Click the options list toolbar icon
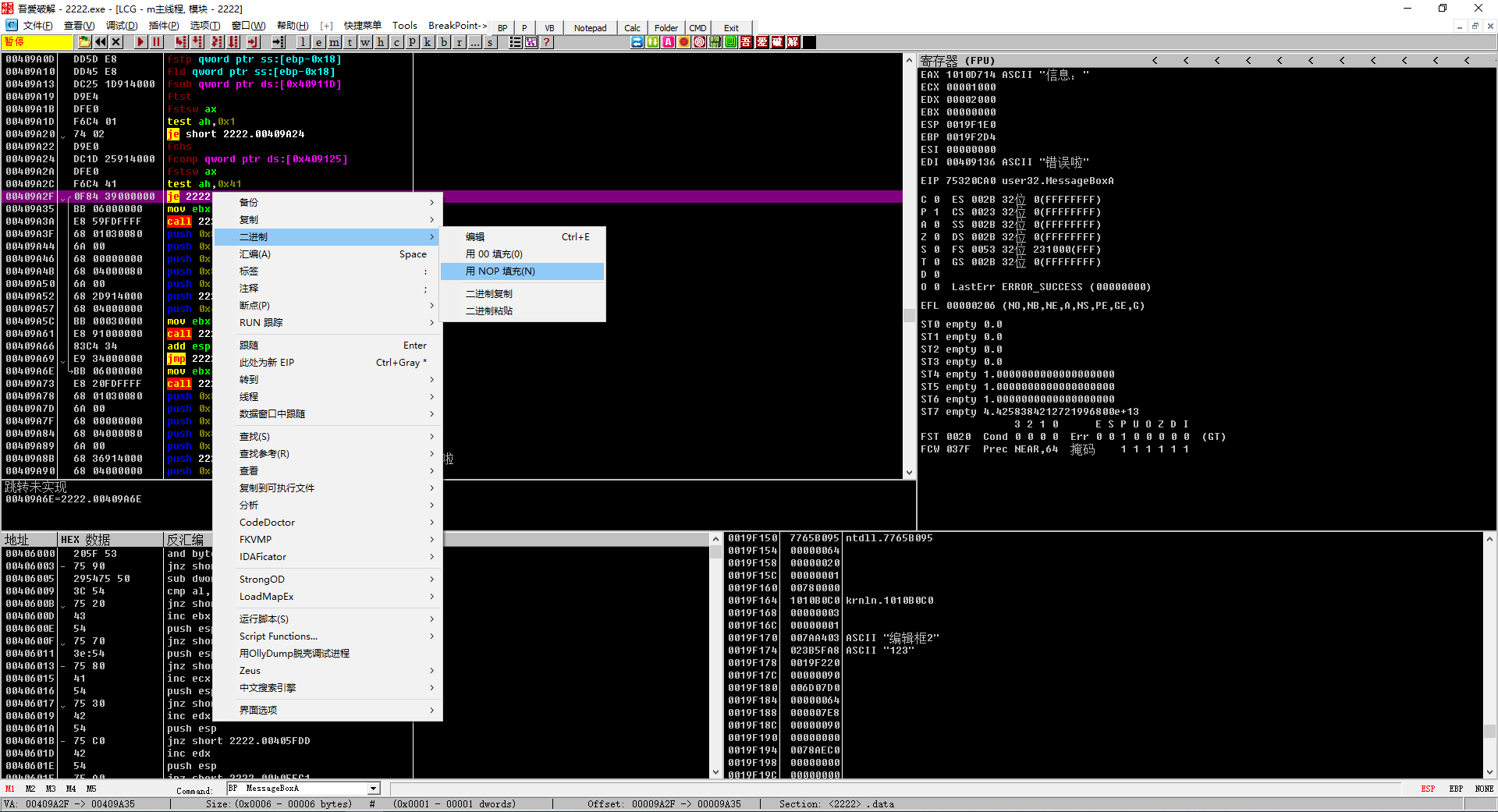This screenshot has width=1498, height=812. coord(515,42)
